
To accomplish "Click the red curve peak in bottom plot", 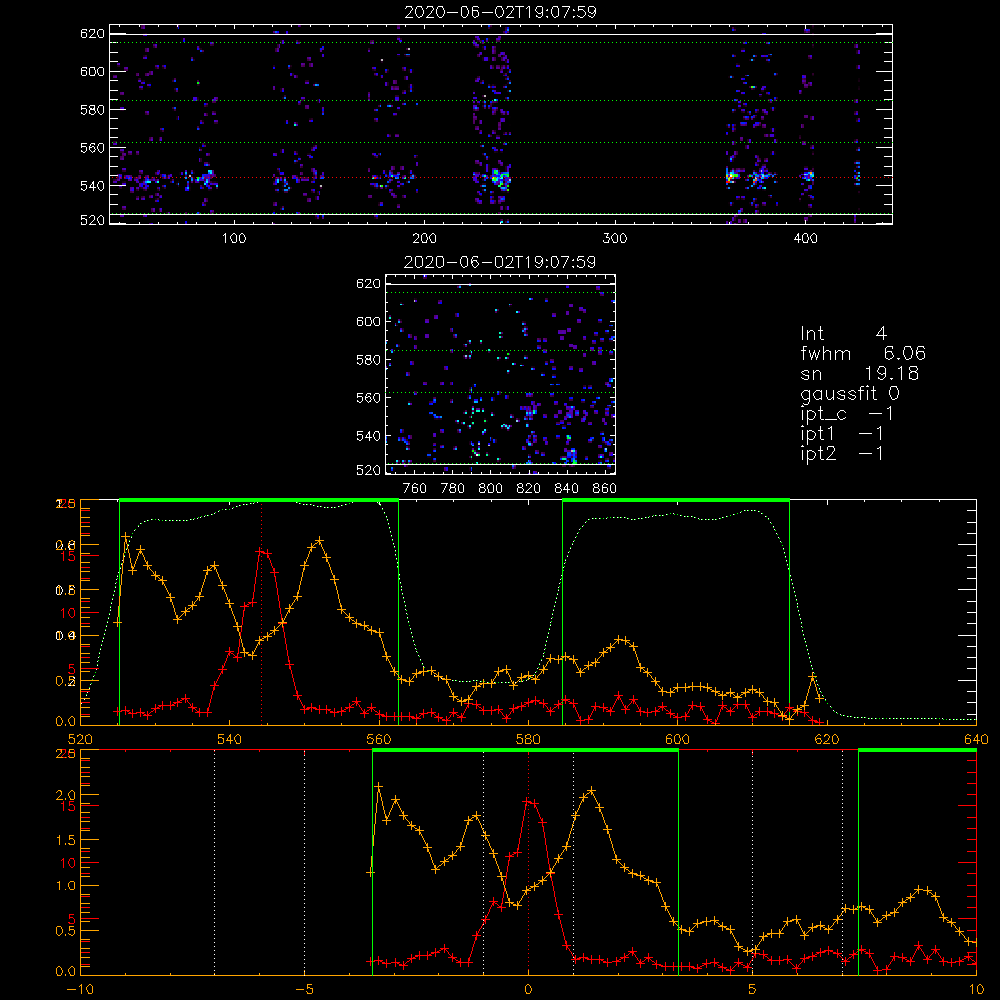I will pyautogui.click(x=528, y=801).
